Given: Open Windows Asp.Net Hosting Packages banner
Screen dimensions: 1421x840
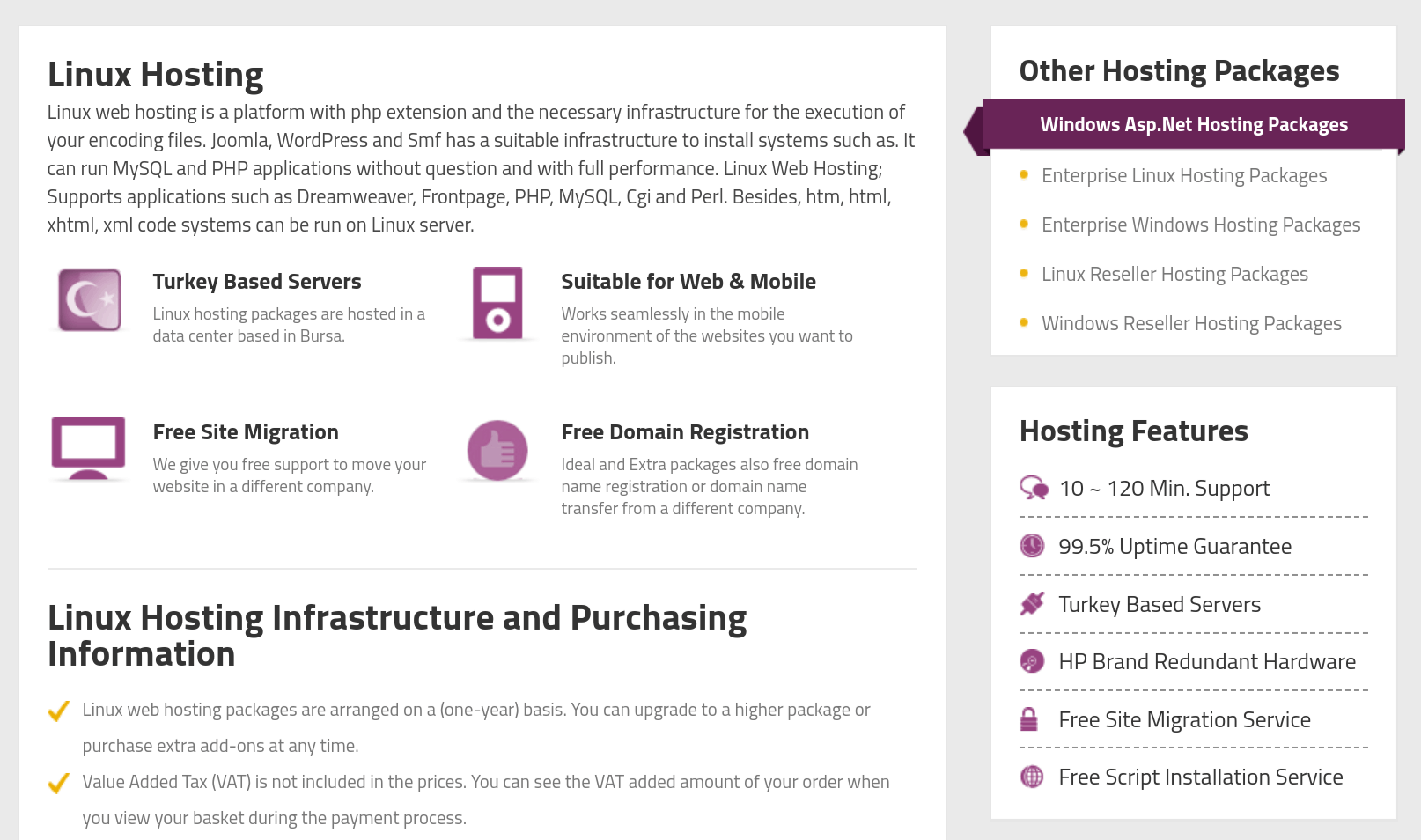Looking at the screenshot, I should pyautogui.click(x=1193, y=125).
